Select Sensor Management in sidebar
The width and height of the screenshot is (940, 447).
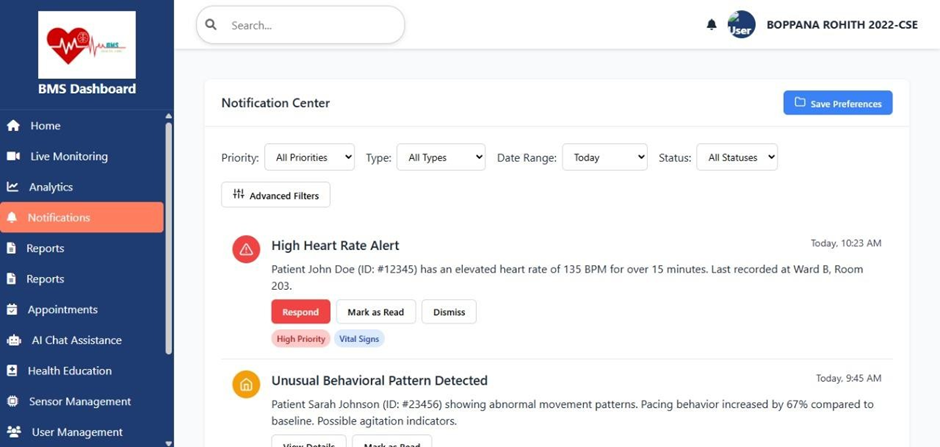79,402
